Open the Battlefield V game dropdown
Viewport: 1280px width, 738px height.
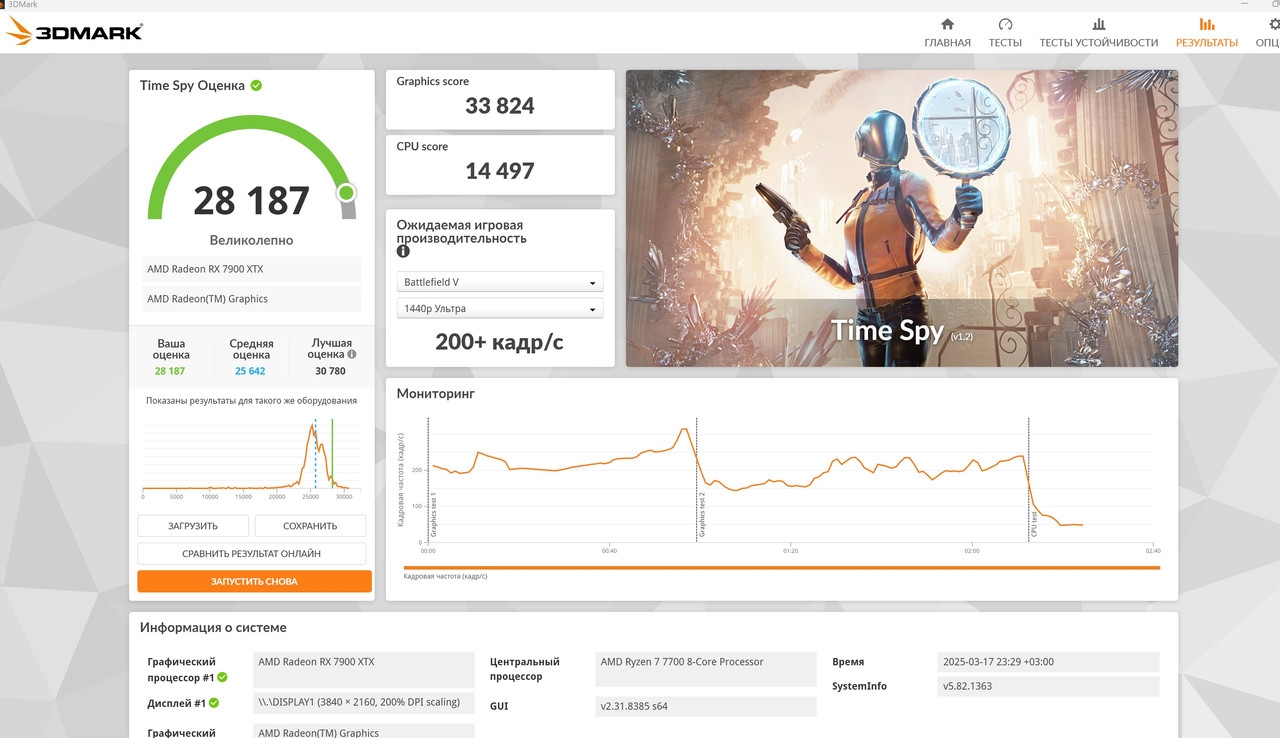(500, 282)
